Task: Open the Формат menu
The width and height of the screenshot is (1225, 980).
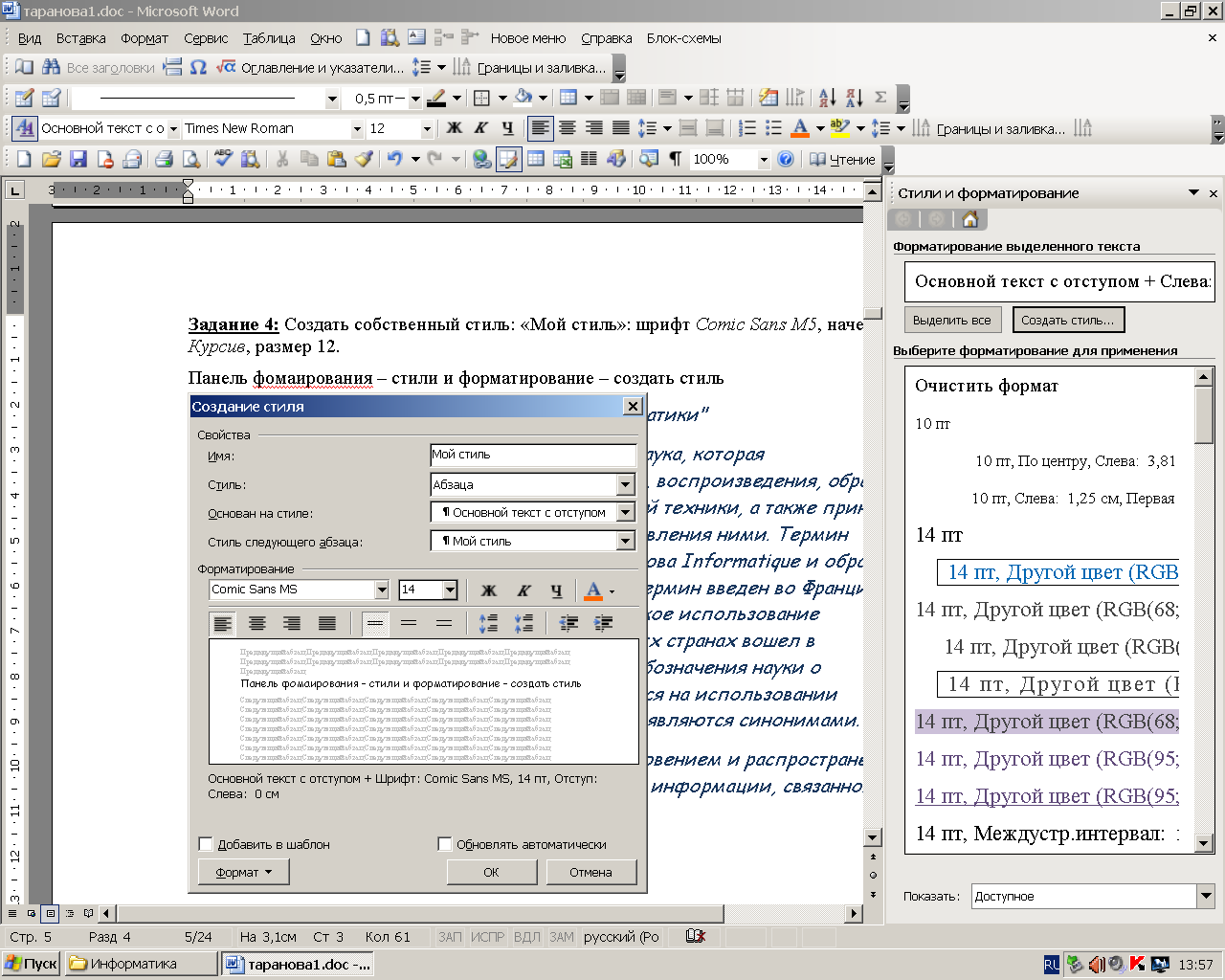Action: (x=145, y=38)
